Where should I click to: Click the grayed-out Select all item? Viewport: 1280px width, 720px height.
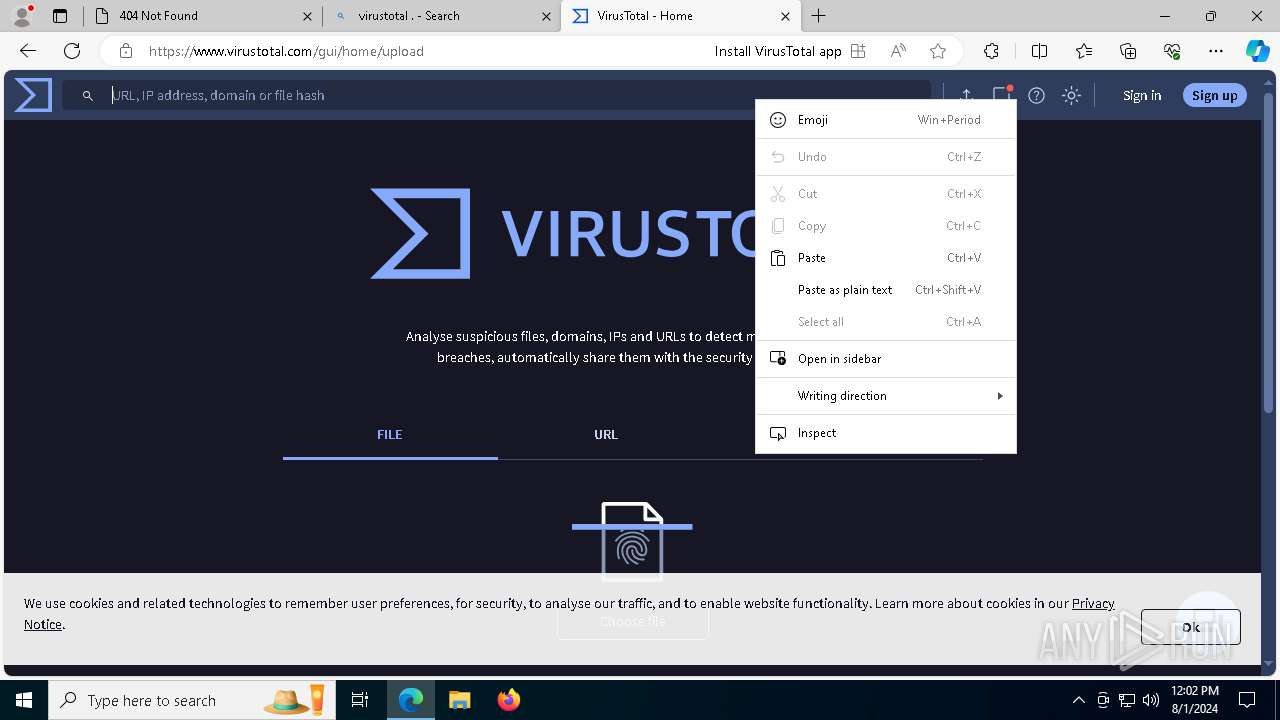click(886, 322)
